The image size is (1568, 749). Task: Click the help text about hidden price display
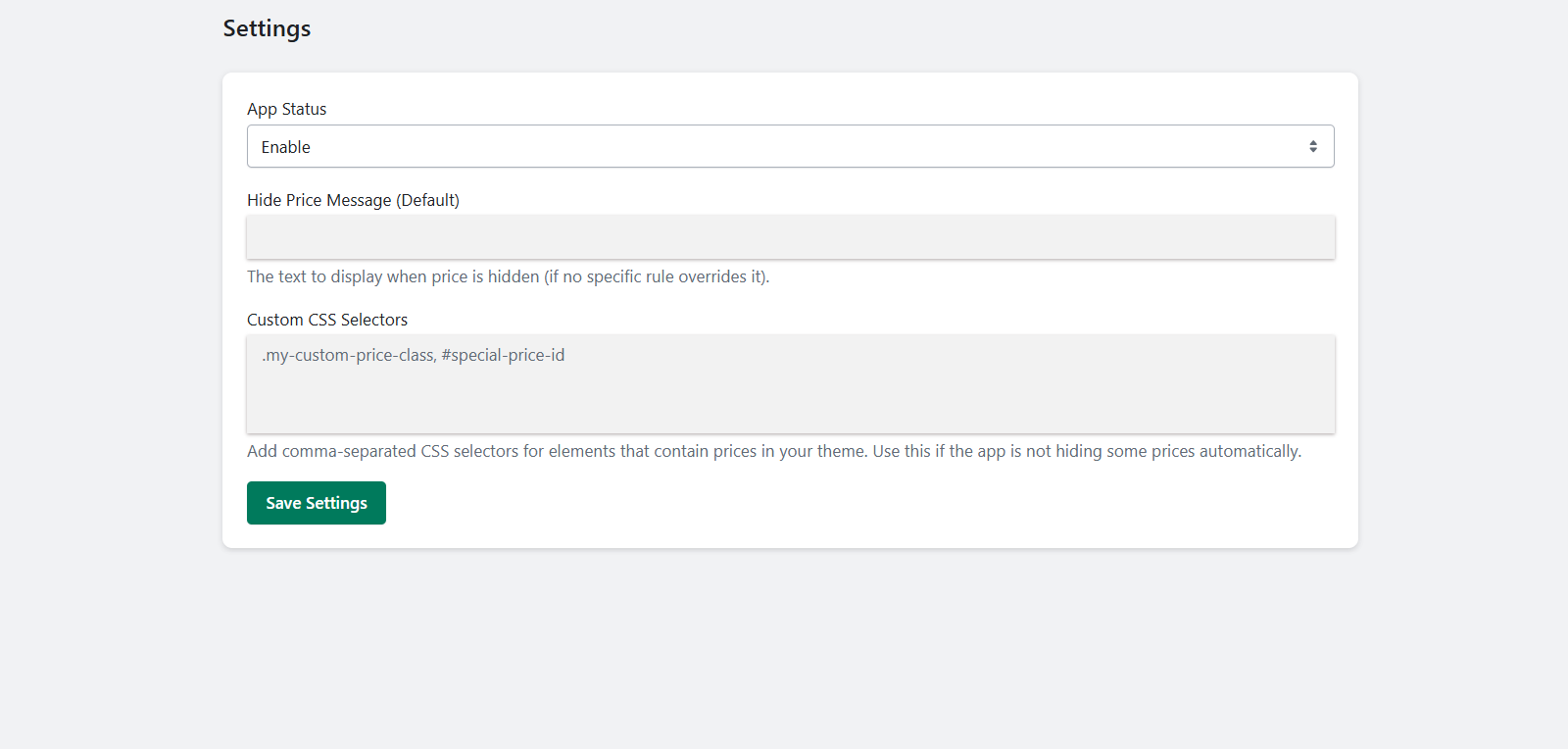(x=508, y=276)
